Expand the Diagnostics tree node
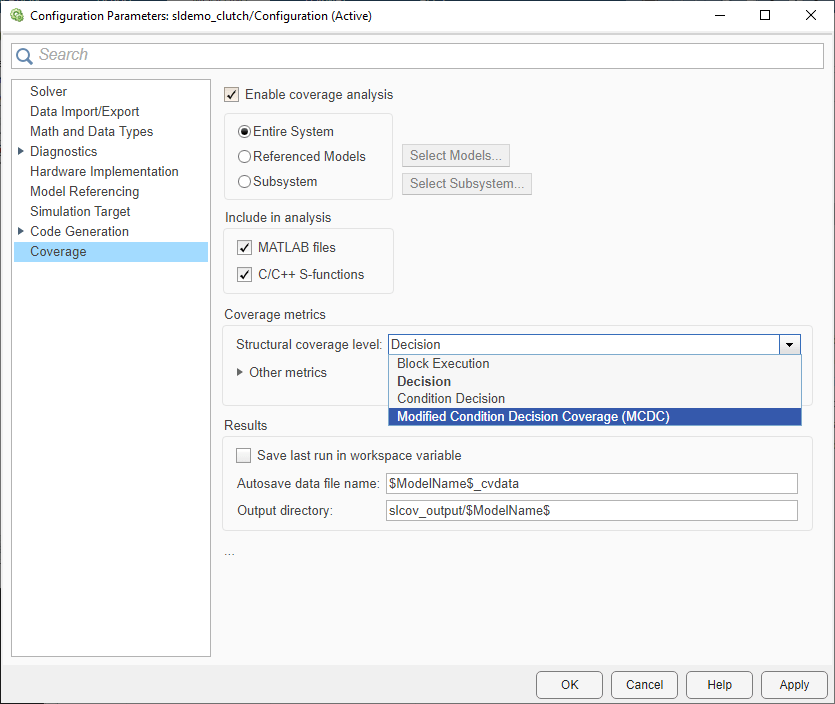The height and width of the screenshot is (704, 835). click(x=21, y=152)
